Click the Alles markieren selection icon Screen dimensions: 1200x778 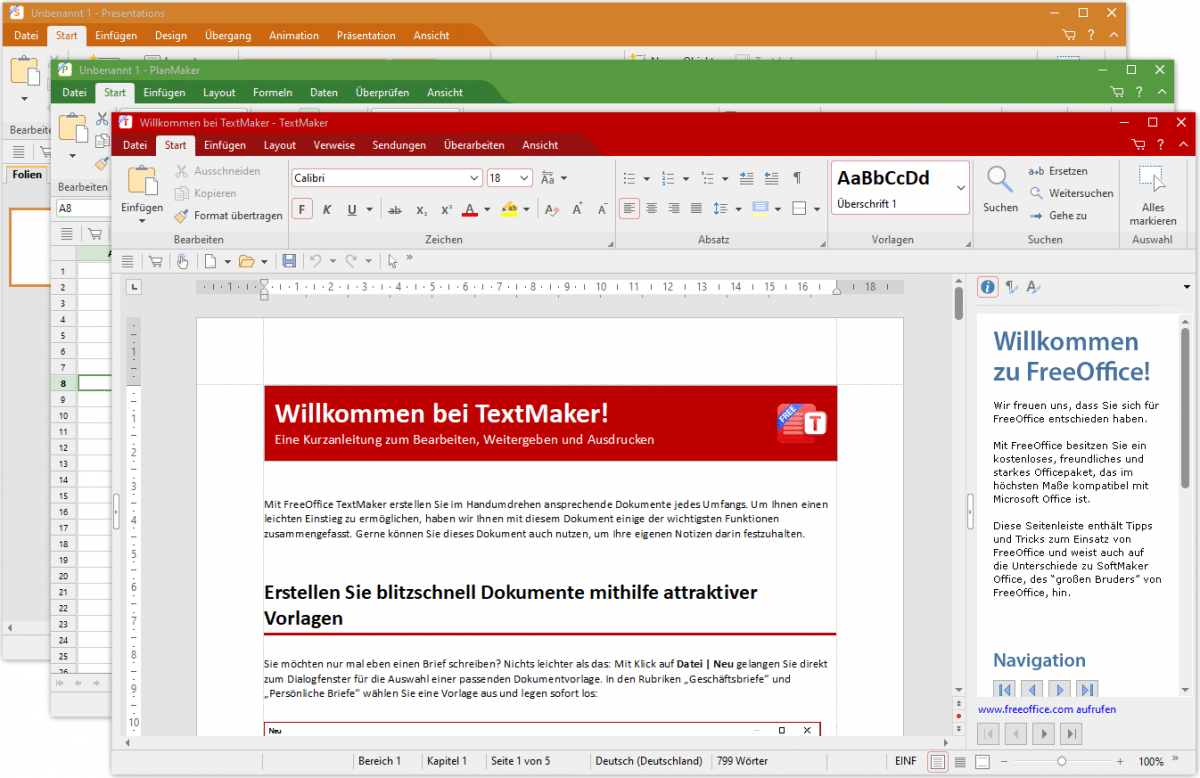pyautogui.click(x=1152, y=181)
